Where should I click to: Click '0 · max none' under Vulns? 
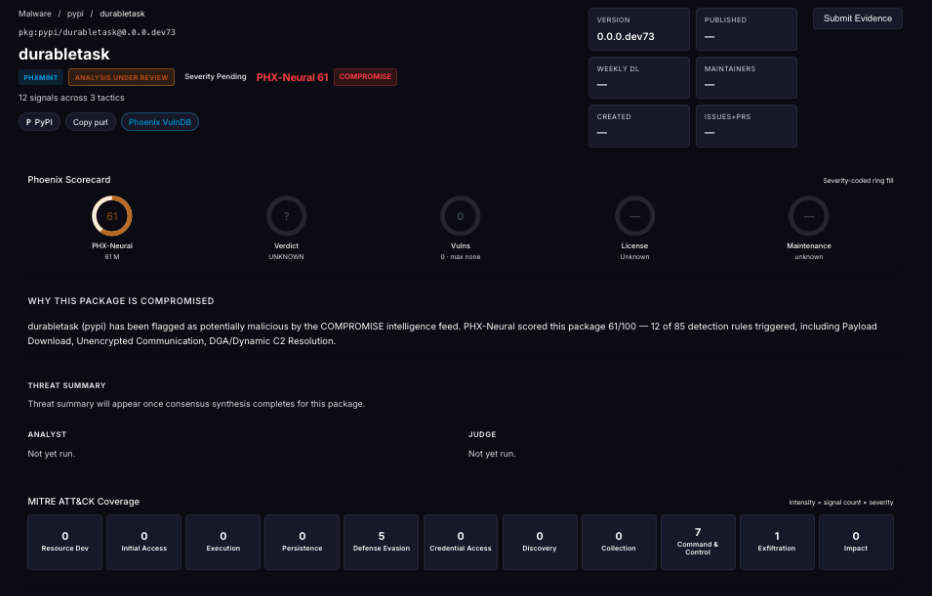pos(460,257)
